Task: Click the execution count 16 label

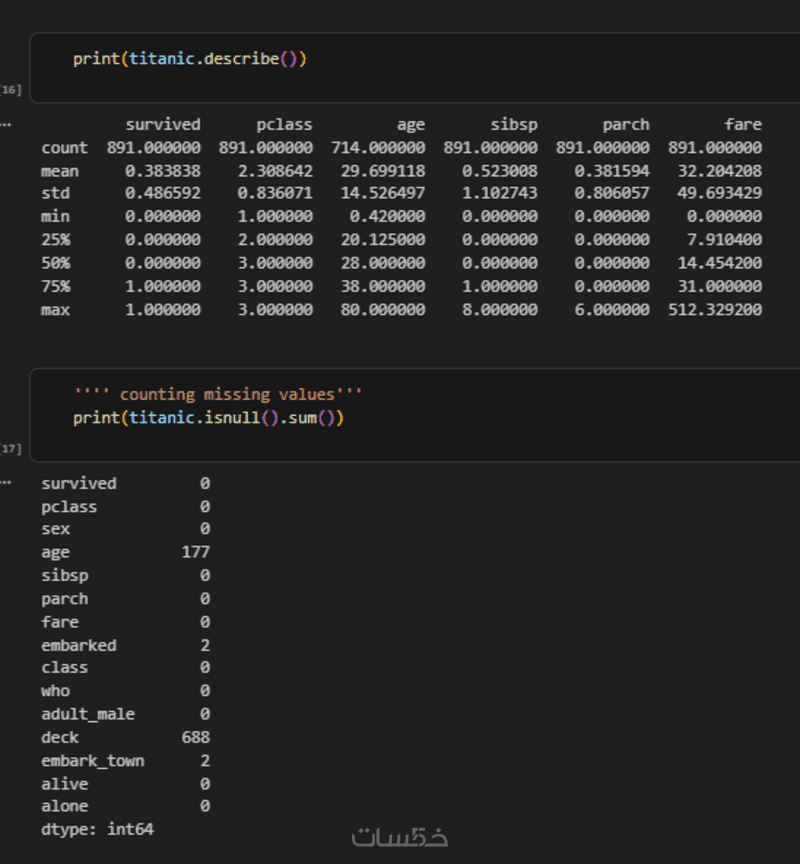Action: (x=11, y=90)
